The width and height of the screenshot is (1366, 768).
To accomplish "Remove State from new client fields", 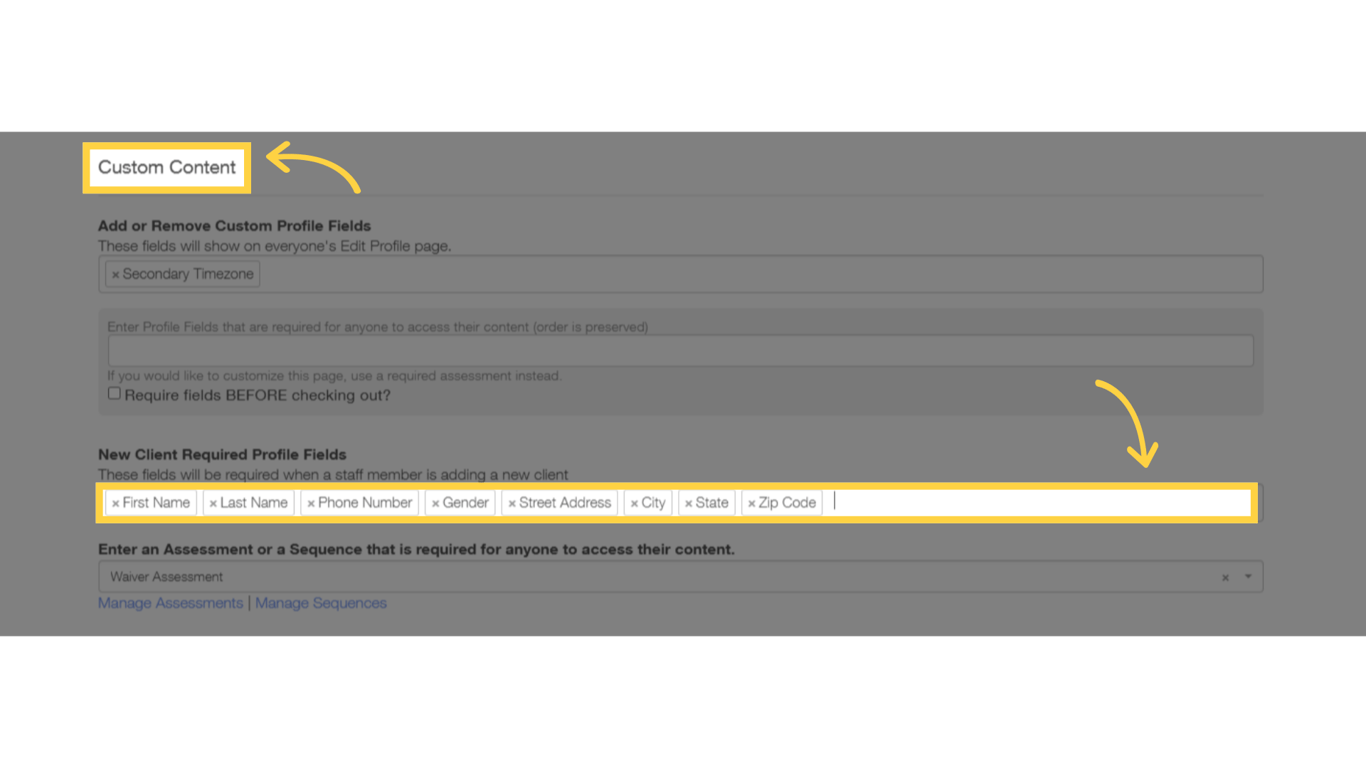I will [x=687, y=502].
